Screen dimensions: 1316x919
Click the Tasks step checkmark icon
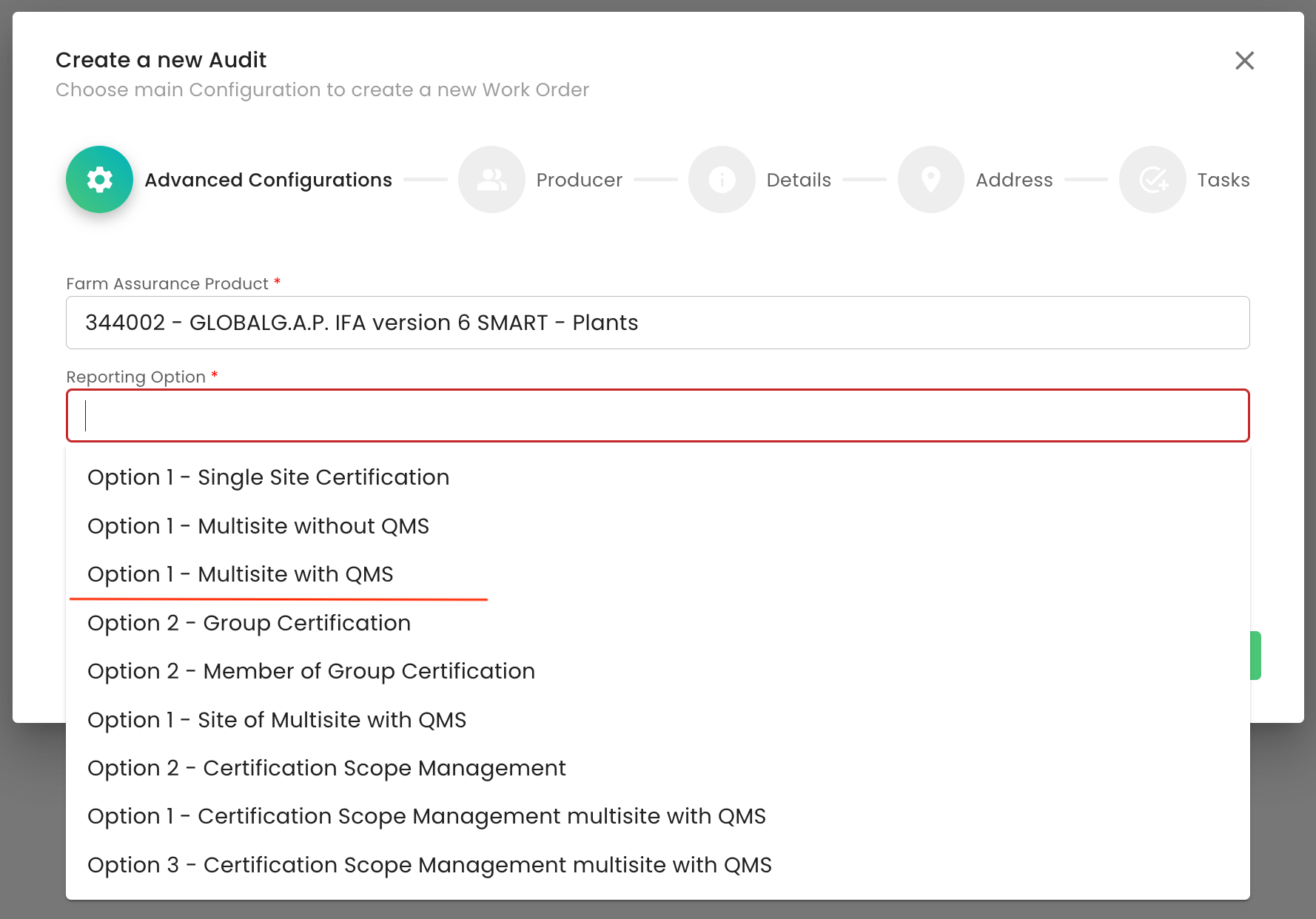tap(1152, 180)
